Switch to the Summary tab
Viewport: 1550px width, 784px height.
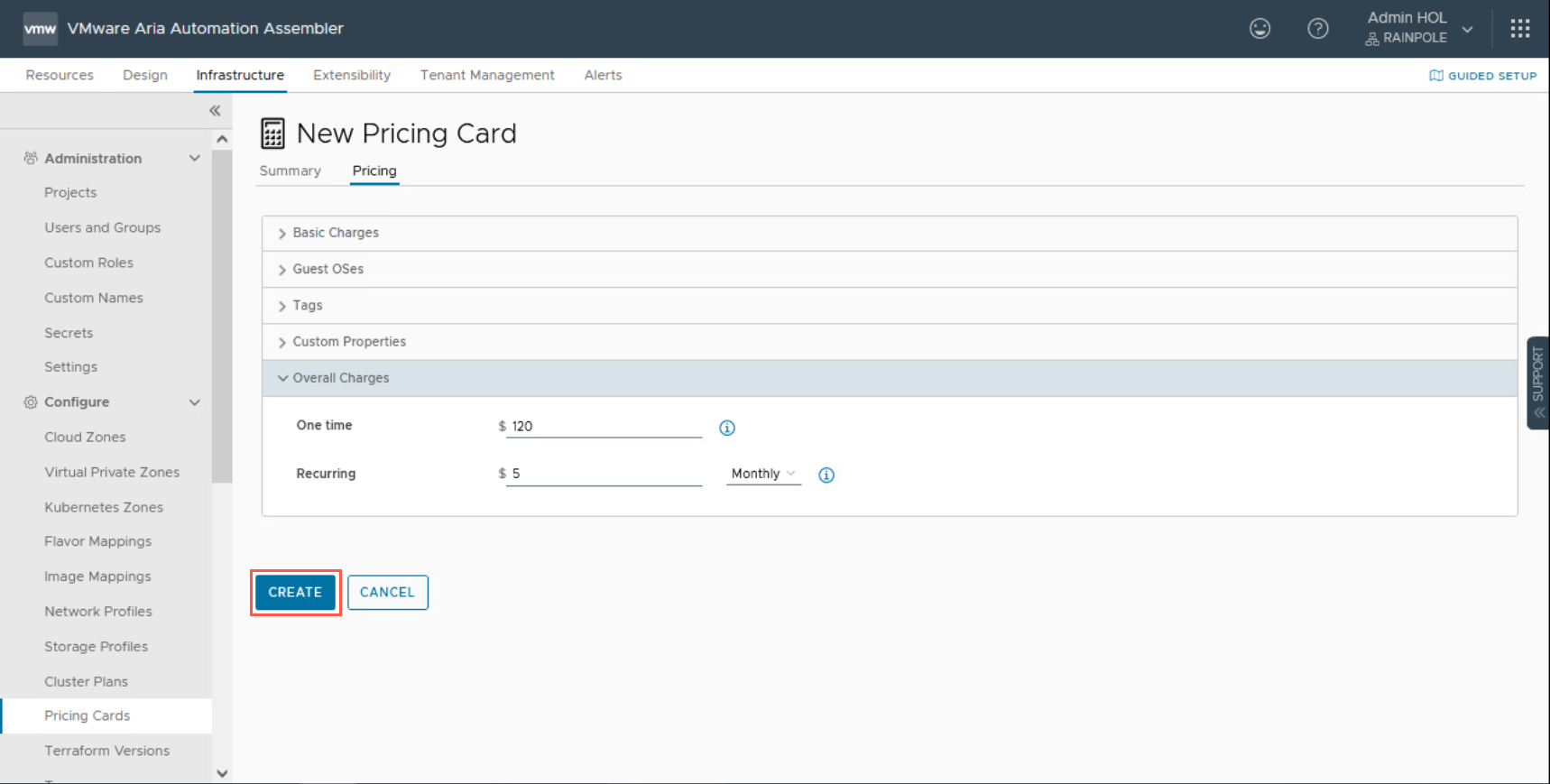click(290, 171)
